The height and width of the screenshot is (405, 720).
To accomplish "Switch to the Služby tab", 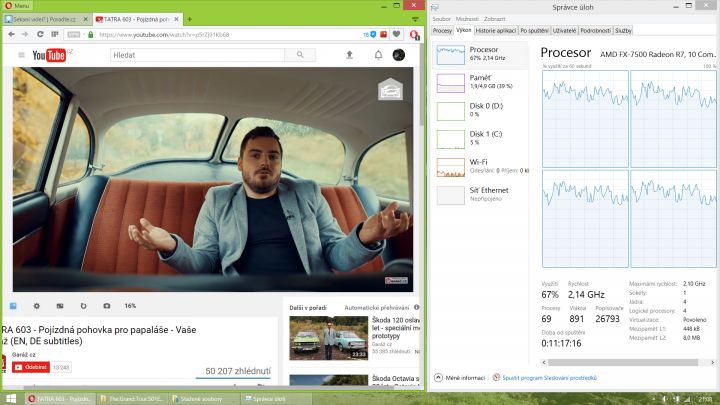I will pyautogui.click(x=623, y=31).
